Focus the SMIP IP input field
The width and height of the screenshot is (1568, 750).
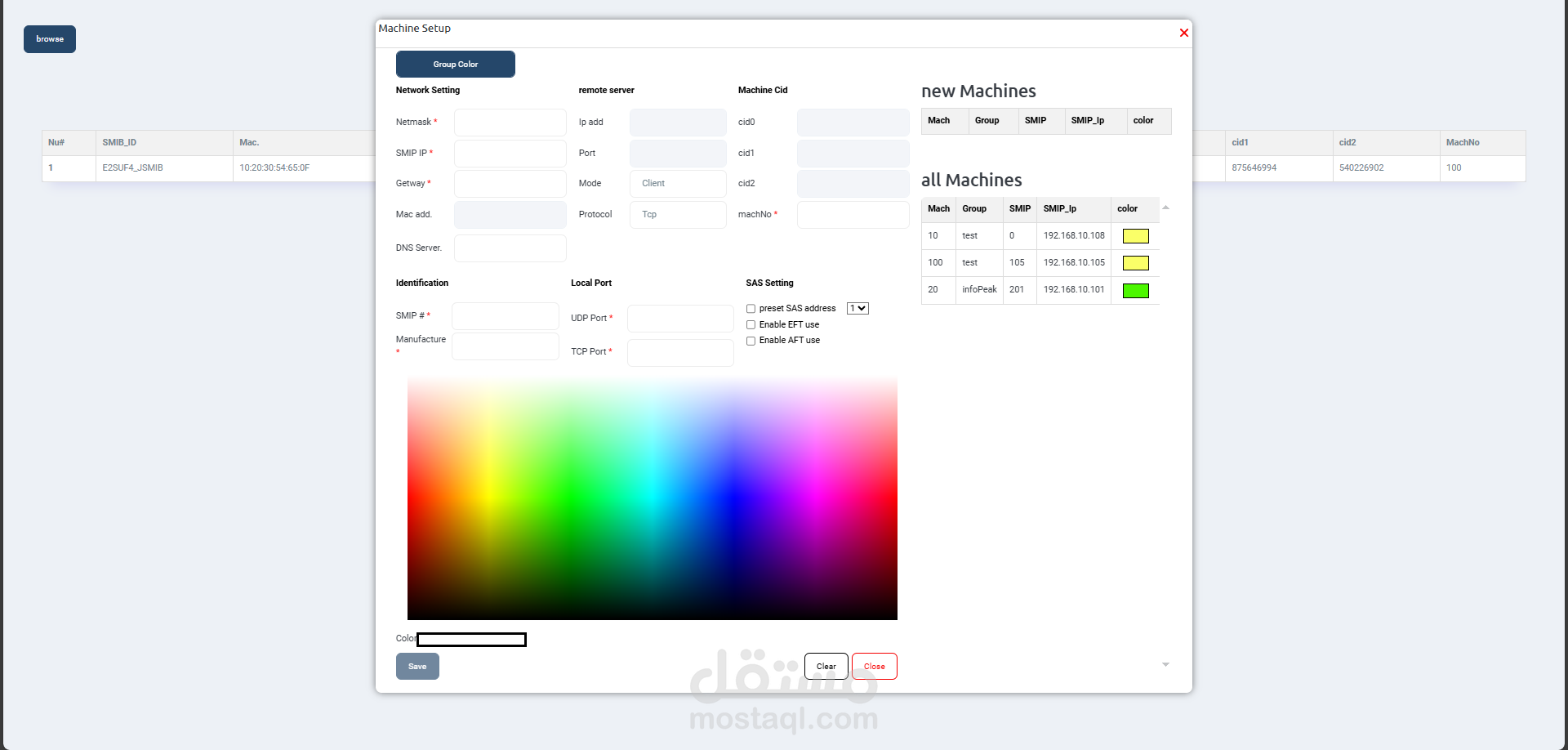(x=510, y=154)
